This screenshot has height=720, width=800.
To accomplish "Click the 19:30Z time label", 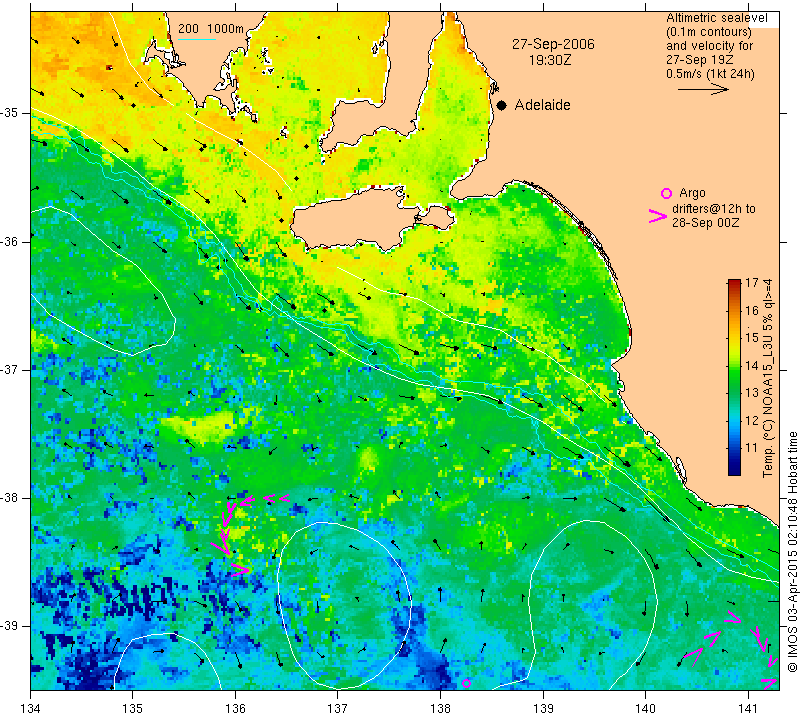I will pyautogui.click(x=550, y=61).
